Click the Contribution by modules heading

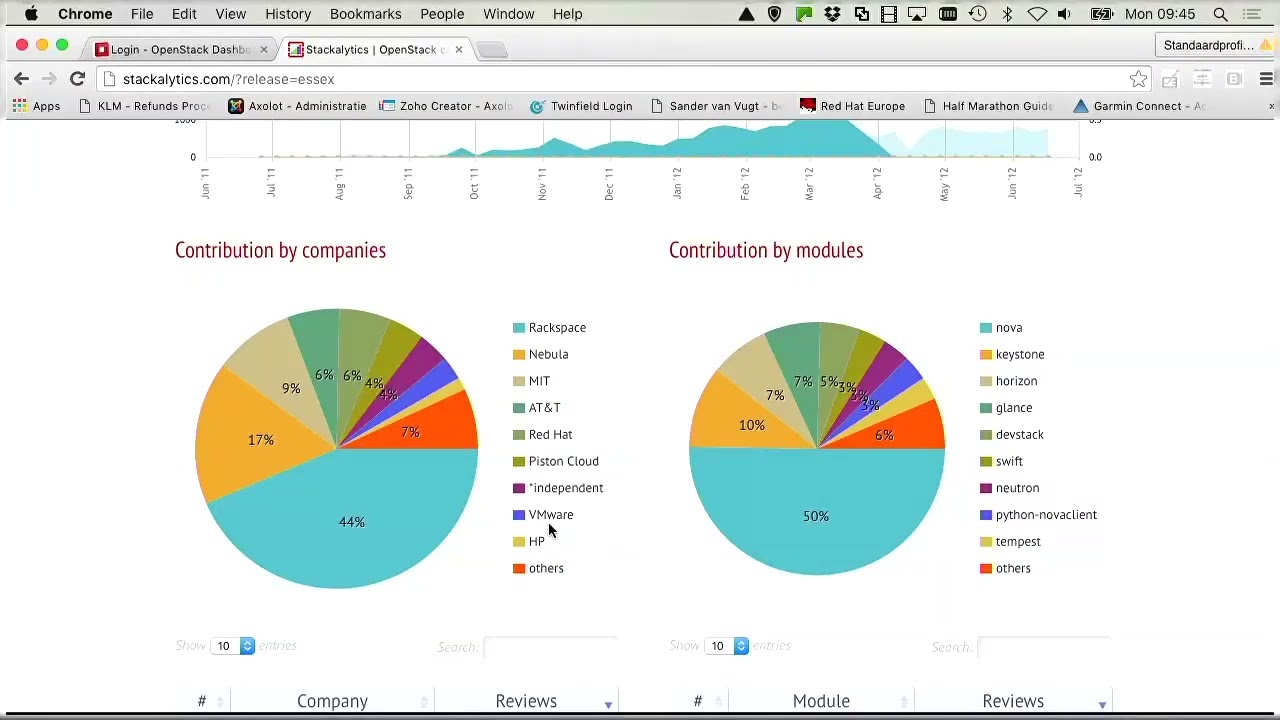[x=766, y=250]
